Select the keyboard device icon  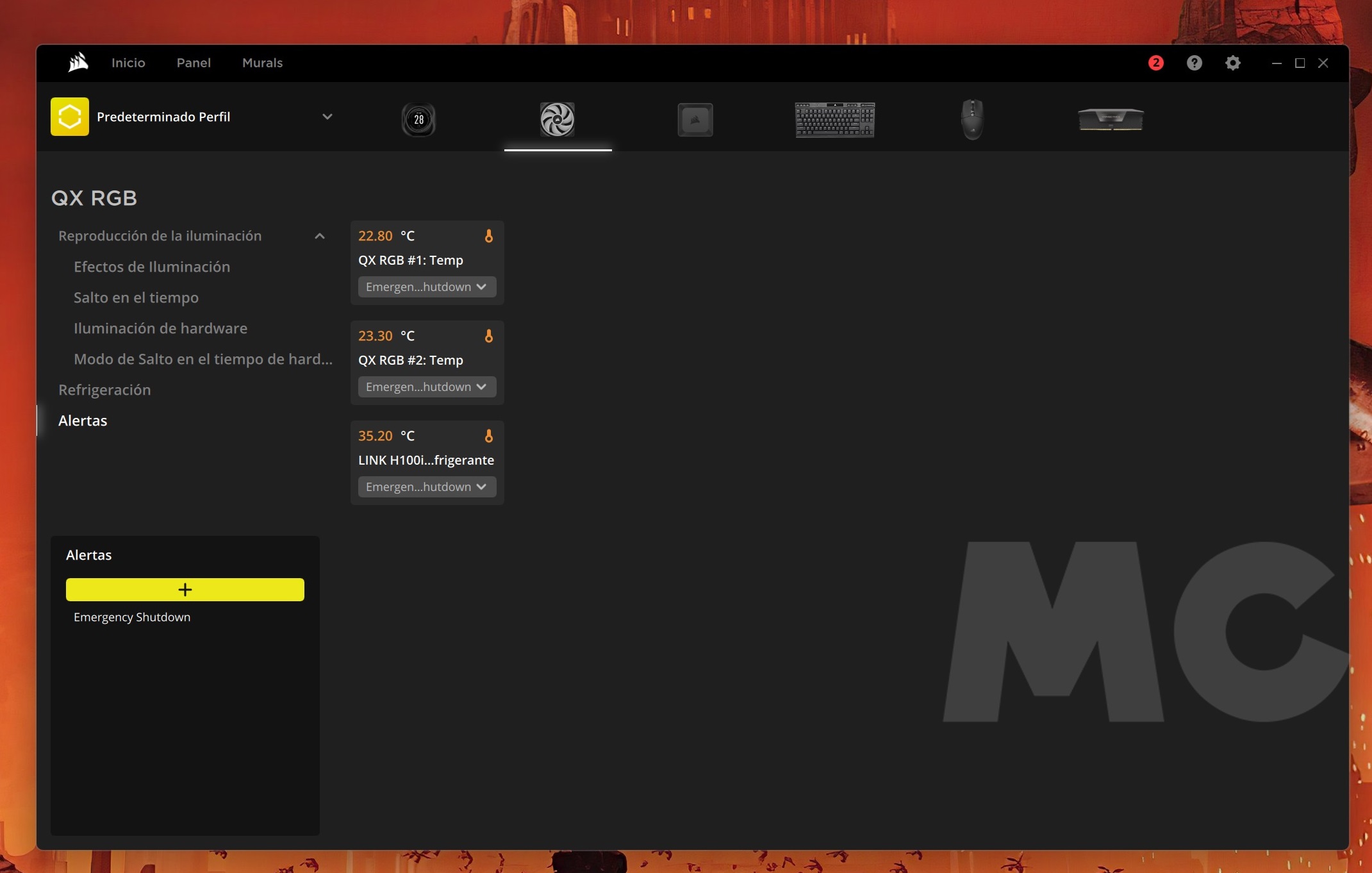click(834, 119)
